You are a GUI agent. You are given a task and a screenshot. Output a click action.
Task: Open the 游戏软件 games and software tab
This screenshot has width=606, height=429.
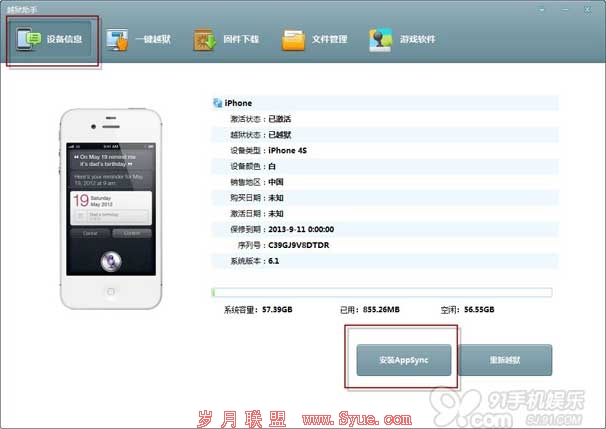click(x=402, y=39)
